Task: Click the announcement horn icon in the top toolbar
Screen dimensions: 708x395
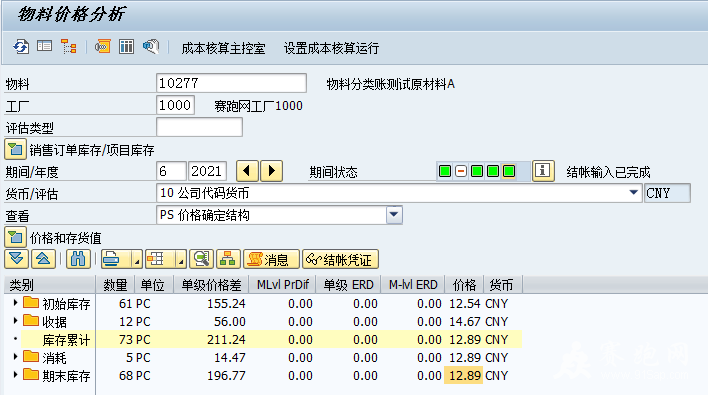Action: pos(151,46)
